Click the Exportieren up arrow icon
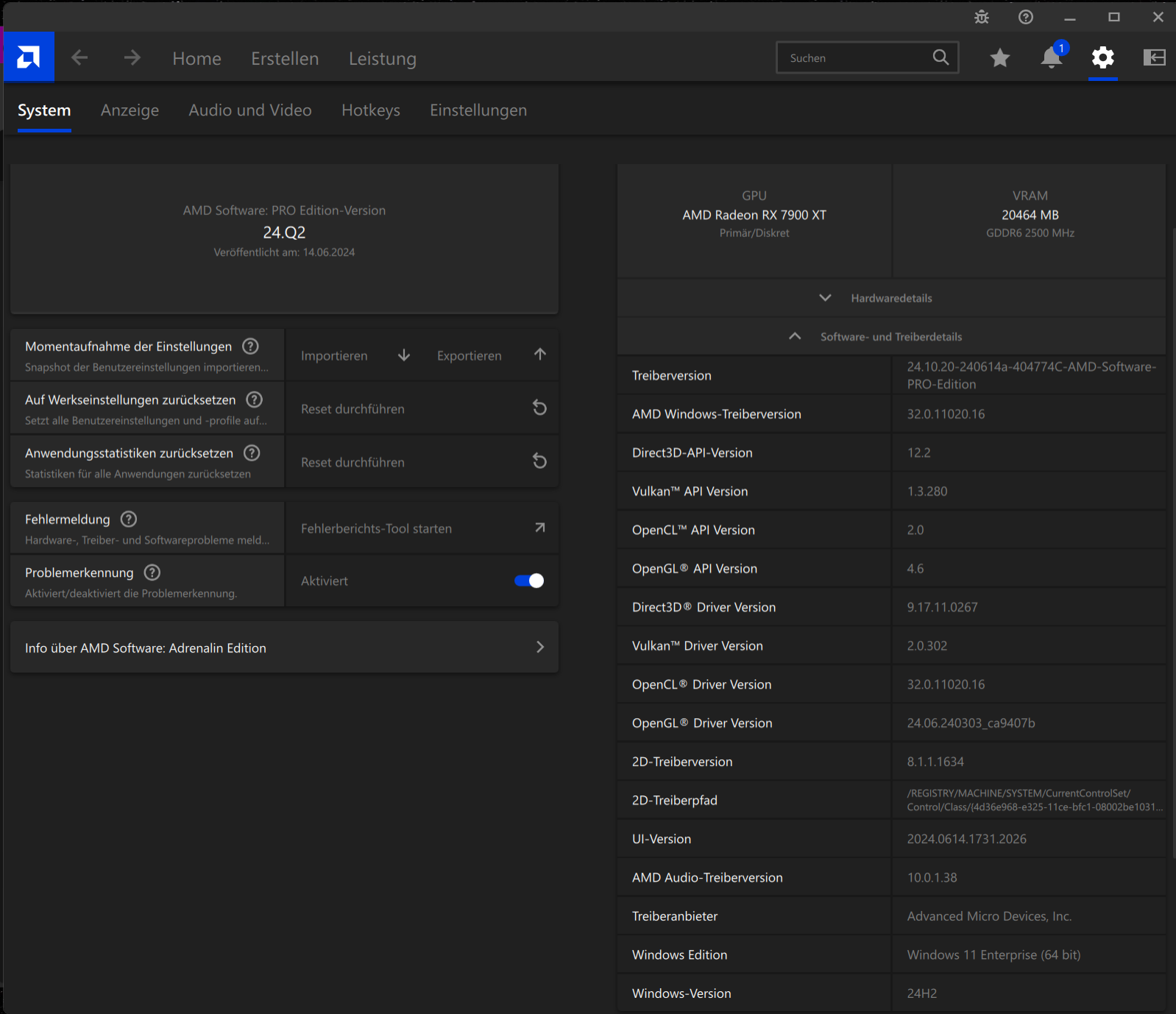This screenshot has width=1176, height=1014. pyautogui.click(x=540, y=355)
